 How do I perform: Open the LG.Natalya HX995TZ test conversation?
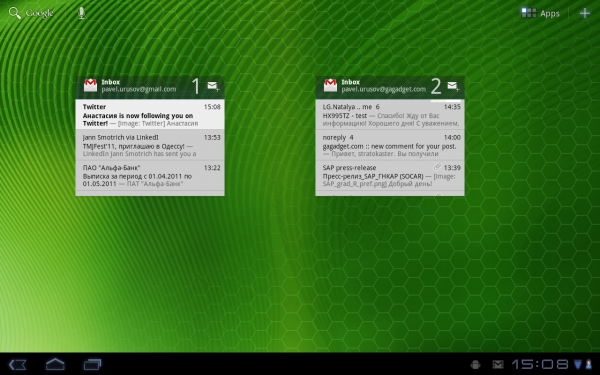point(390,114)
